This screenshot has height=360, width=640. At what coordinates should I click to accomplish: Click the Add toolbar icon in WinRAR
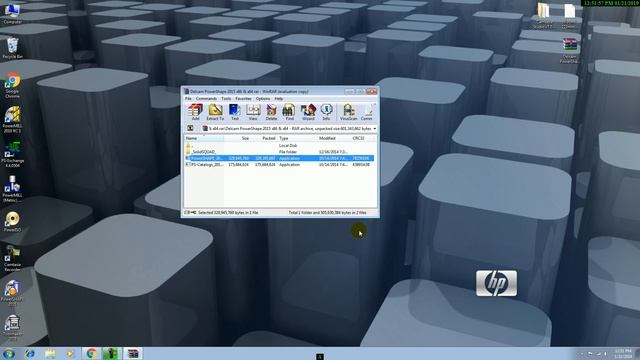point(195,112)
